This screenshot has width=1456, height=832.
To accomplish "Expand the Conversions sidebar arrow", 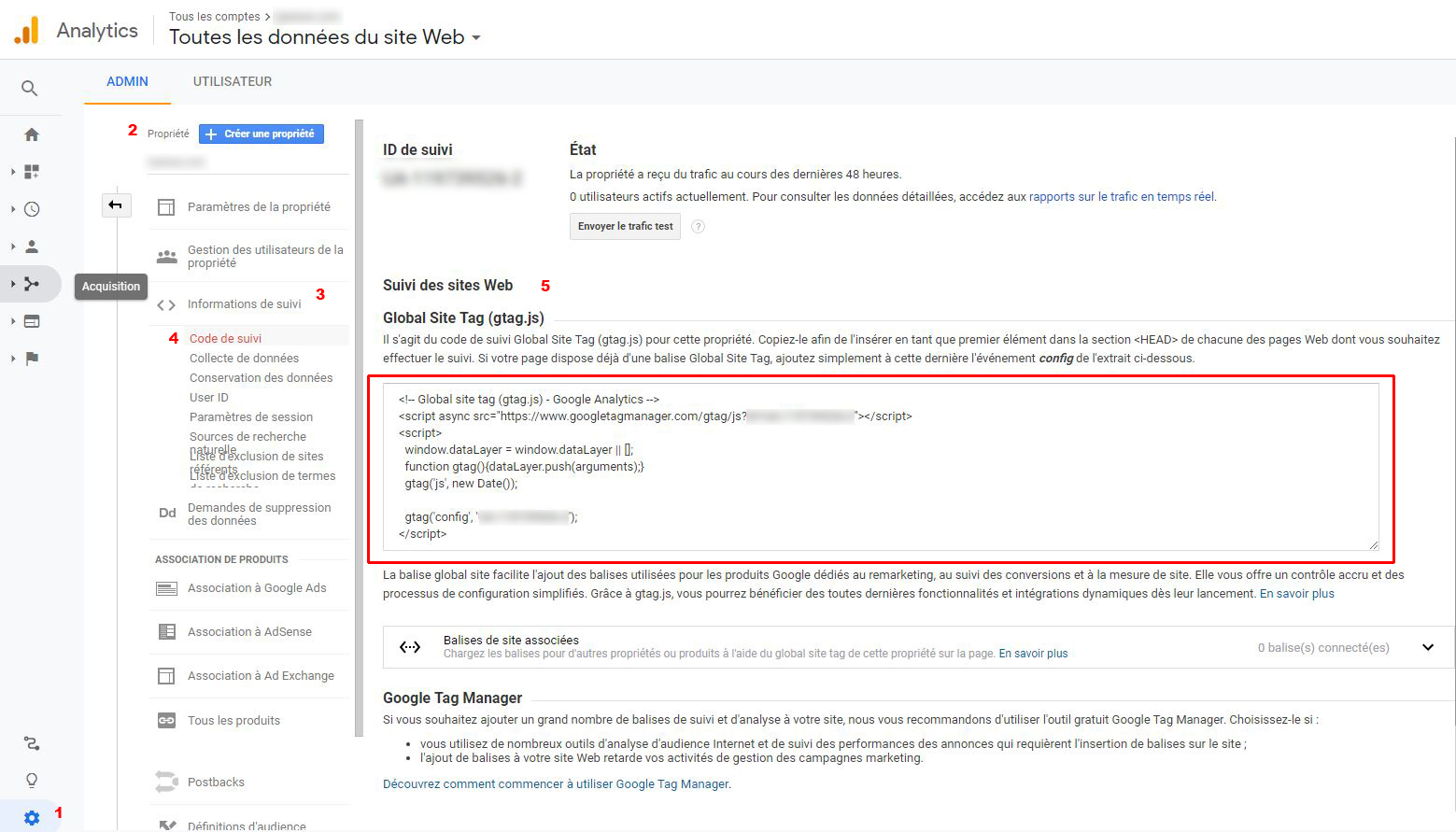I will 13,359.
